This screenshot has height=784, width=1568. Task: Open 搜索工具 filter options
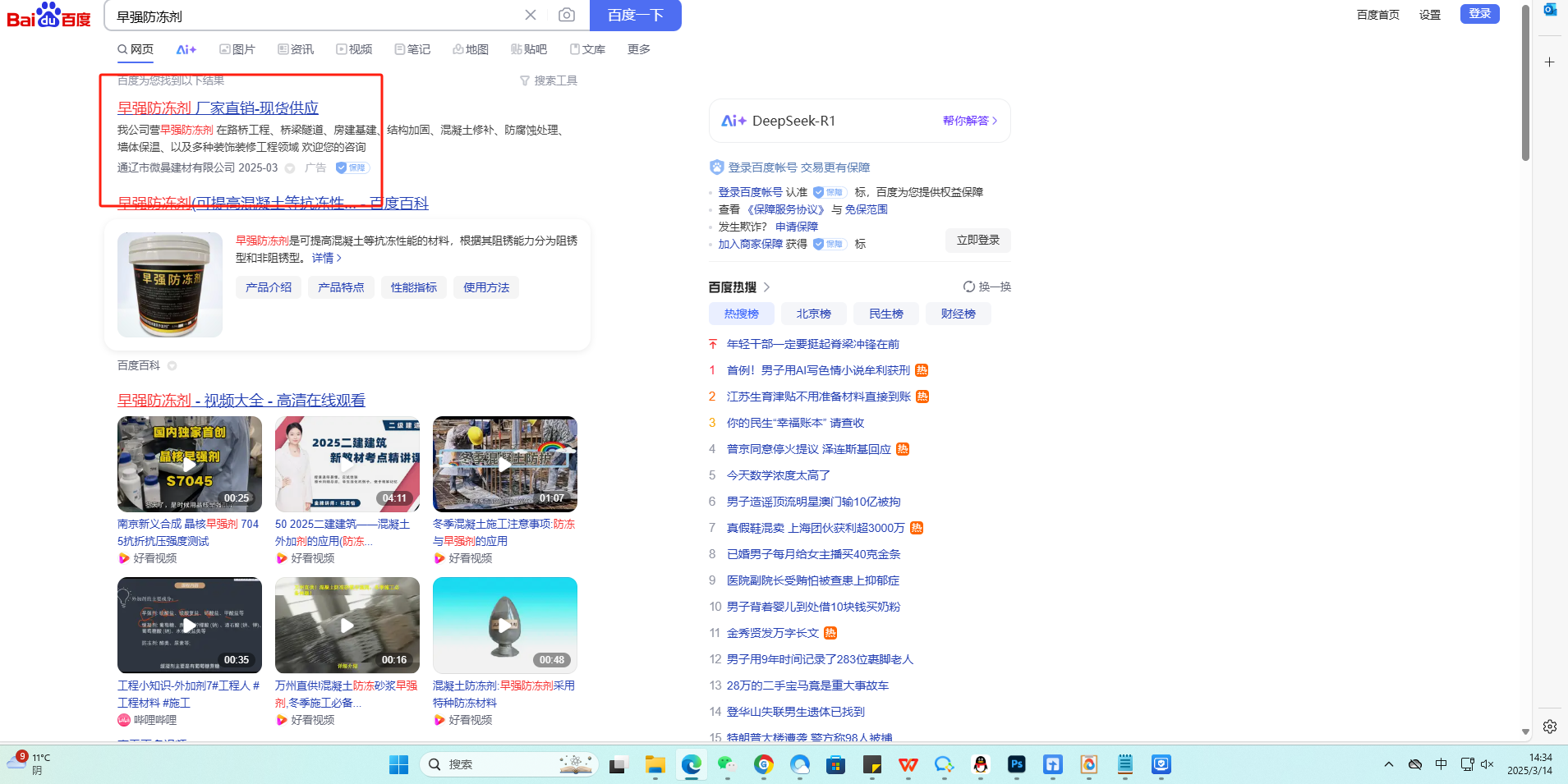tap(549, 80)
